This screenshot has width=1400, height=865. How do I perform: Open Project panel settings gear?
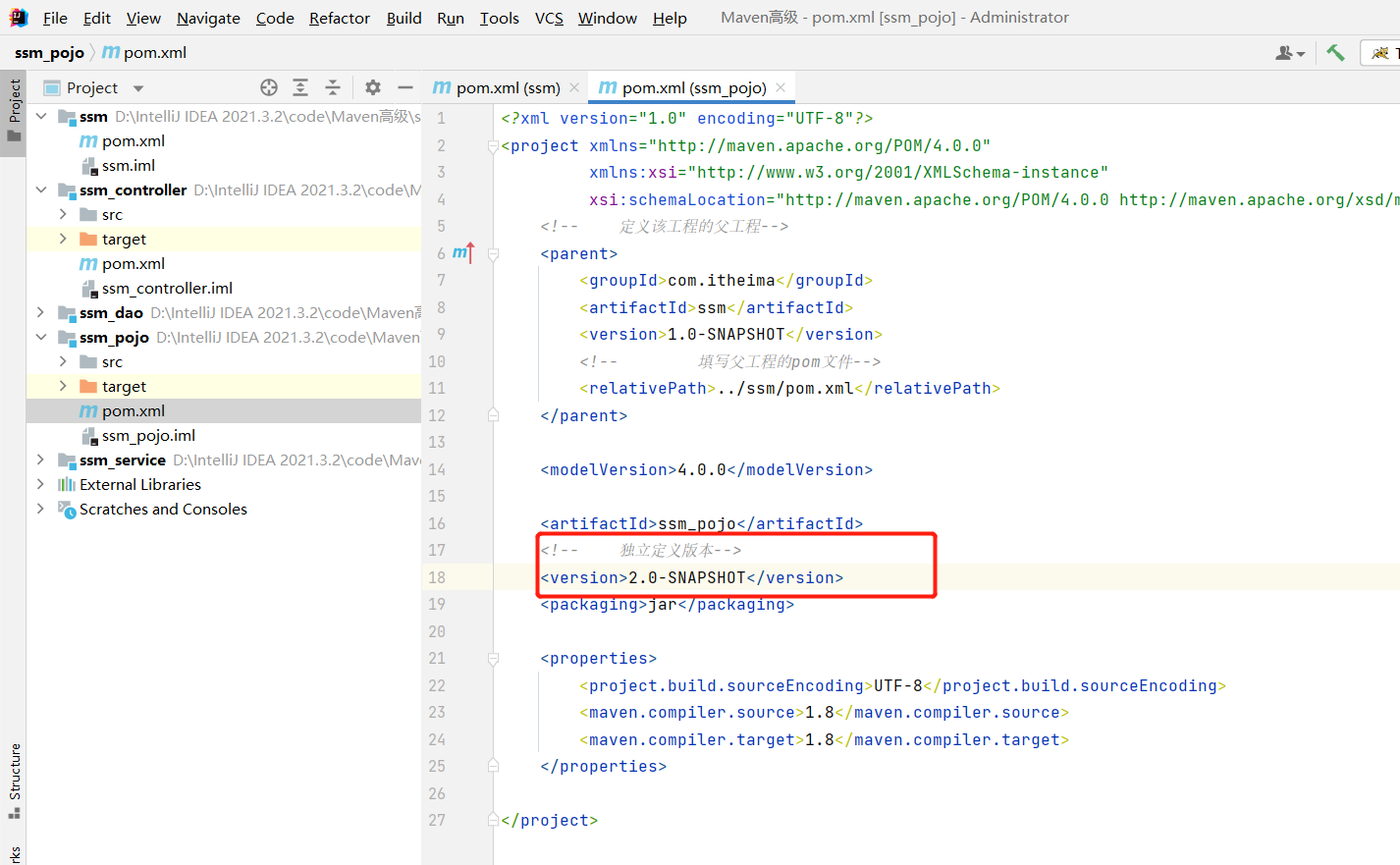[373, 87]
